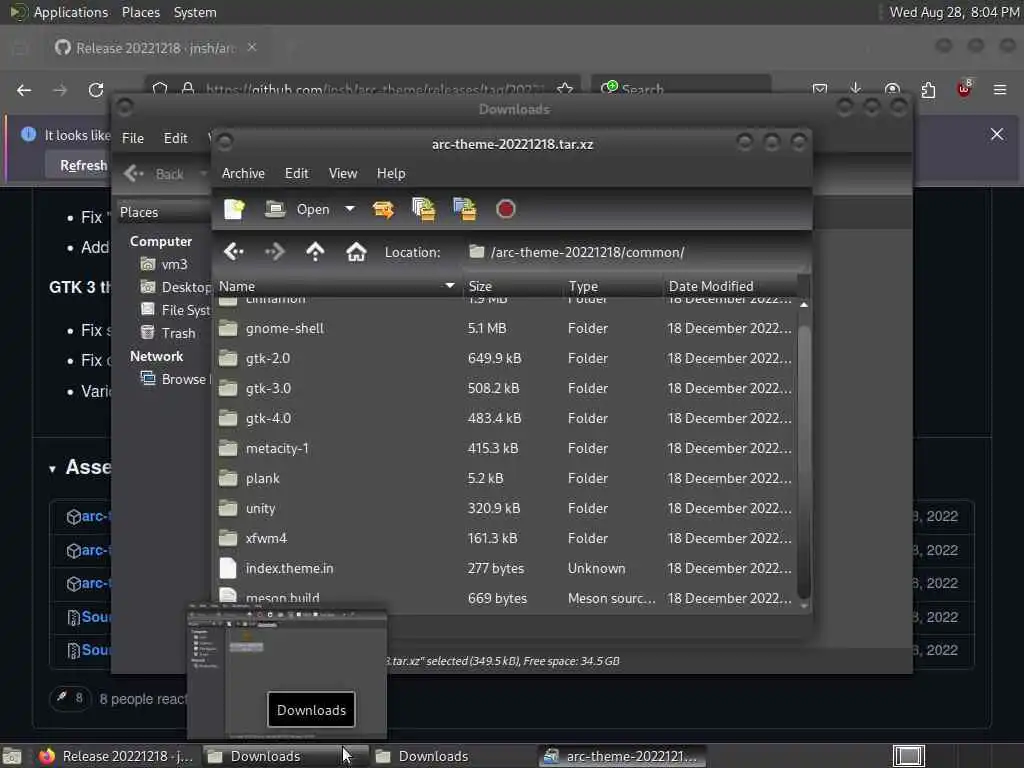Click Firefox extensions puzzle icon

pyautogui.click(x=928, y=89)
